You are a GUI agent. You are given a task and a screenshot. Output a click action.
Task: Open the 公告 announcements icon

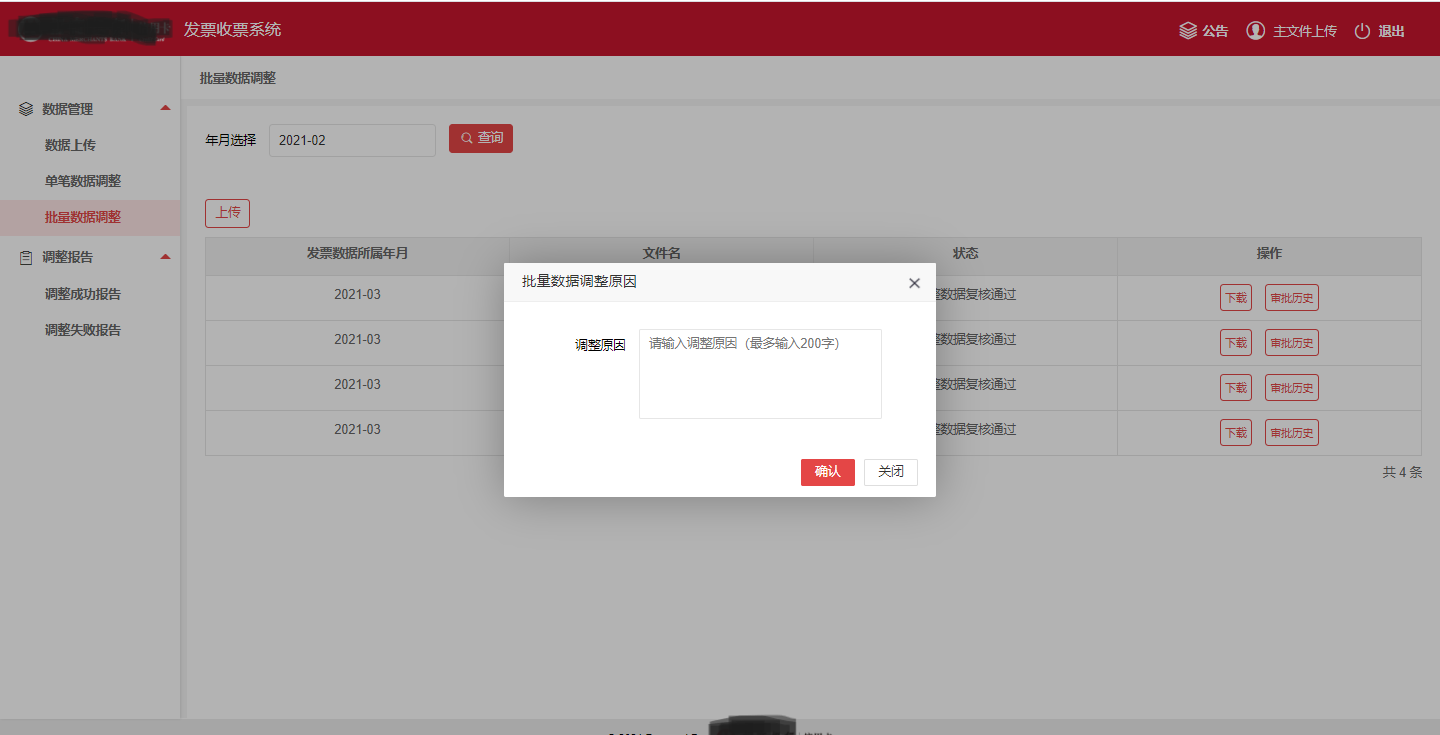(x=1188, y=31)
